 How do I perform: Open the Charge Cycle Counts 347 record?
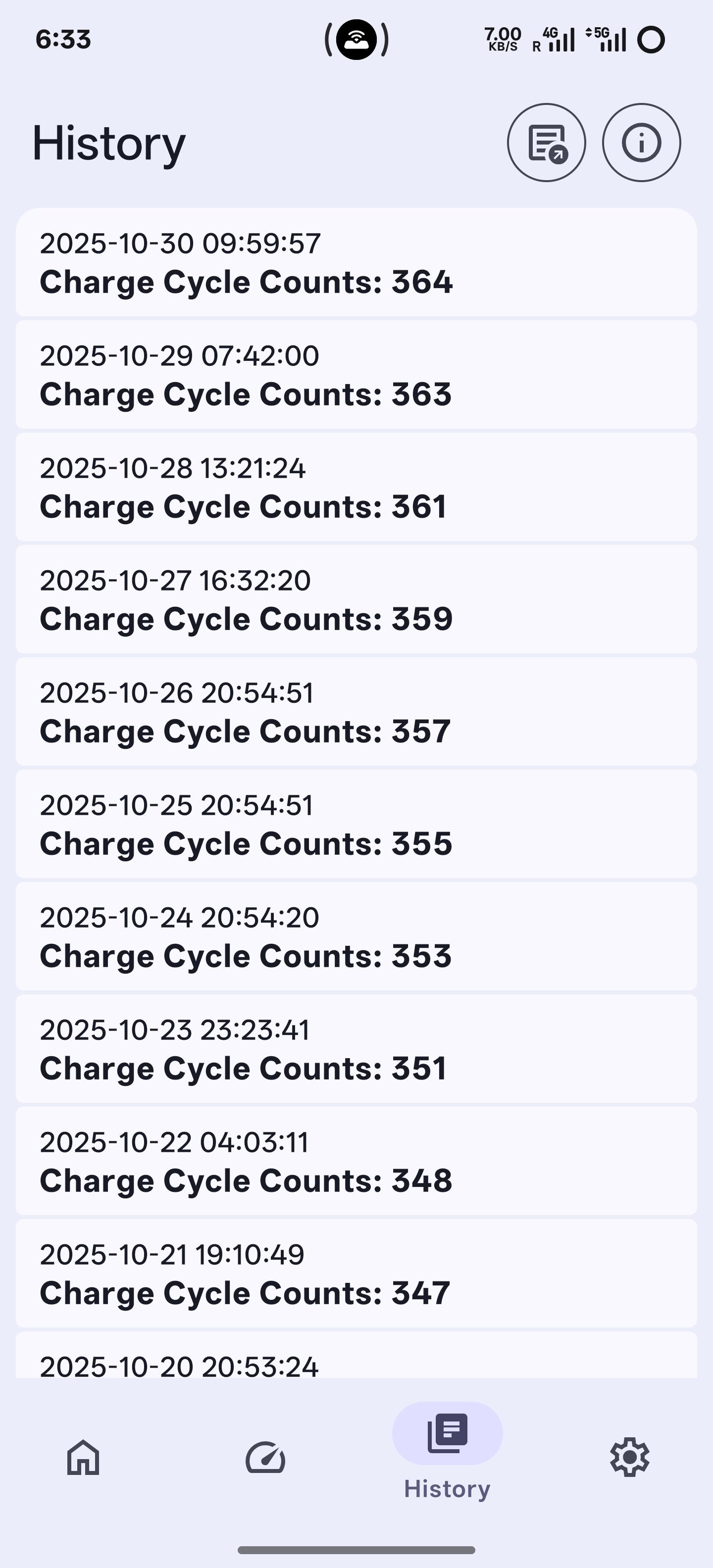click(x=356, y=1274)
